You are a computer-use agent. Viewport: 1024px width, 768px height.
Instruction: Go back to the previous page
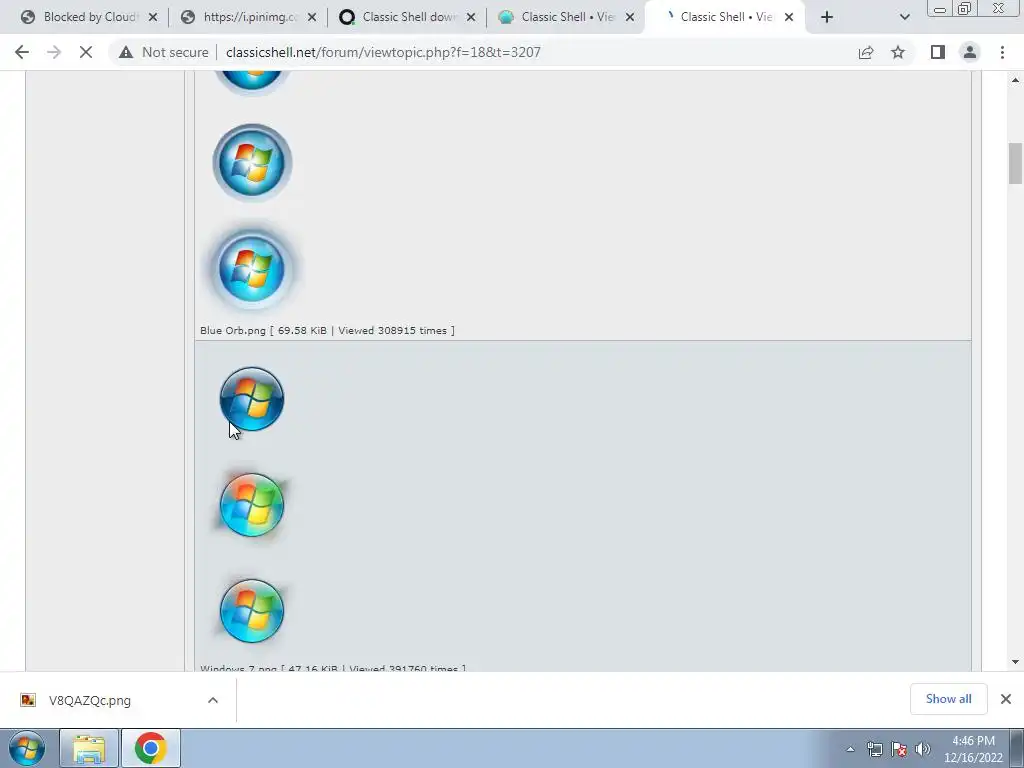click(x=22, y=52)
